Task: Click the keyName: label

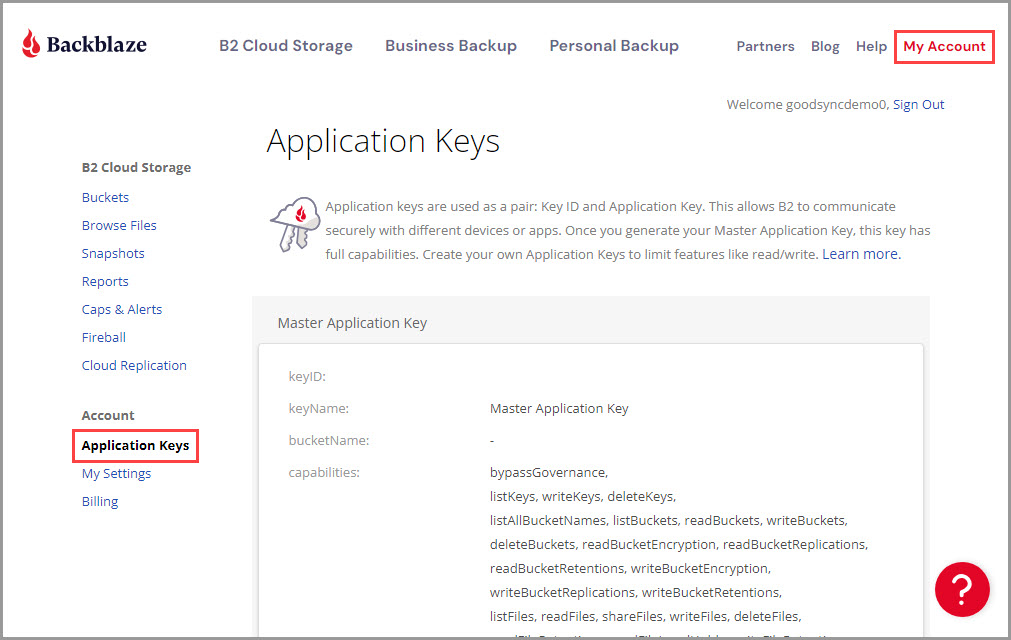Action: click(319, 409)
